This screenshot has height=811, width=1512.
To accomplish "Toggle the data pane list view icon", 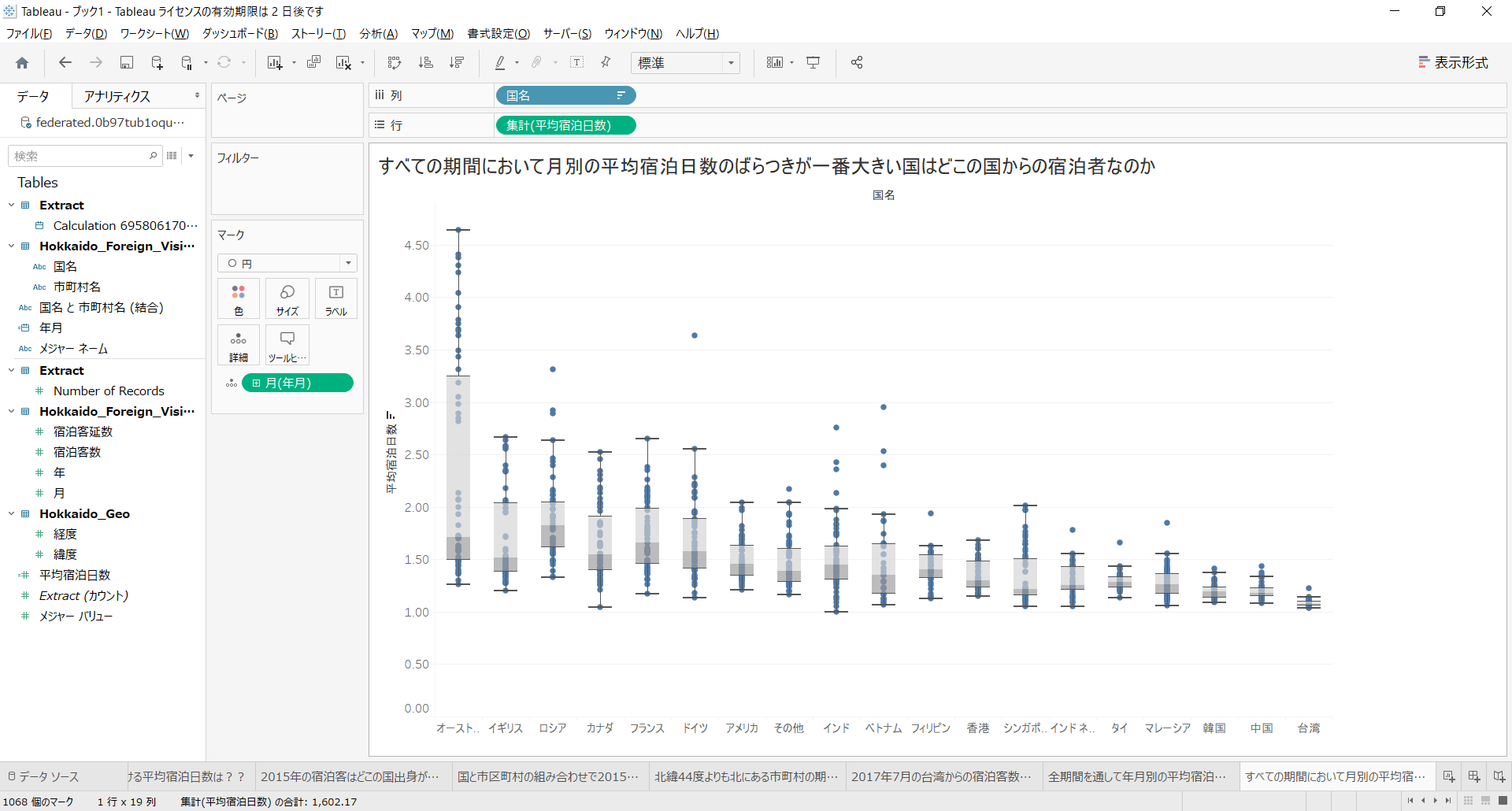I will coord(172,156).
